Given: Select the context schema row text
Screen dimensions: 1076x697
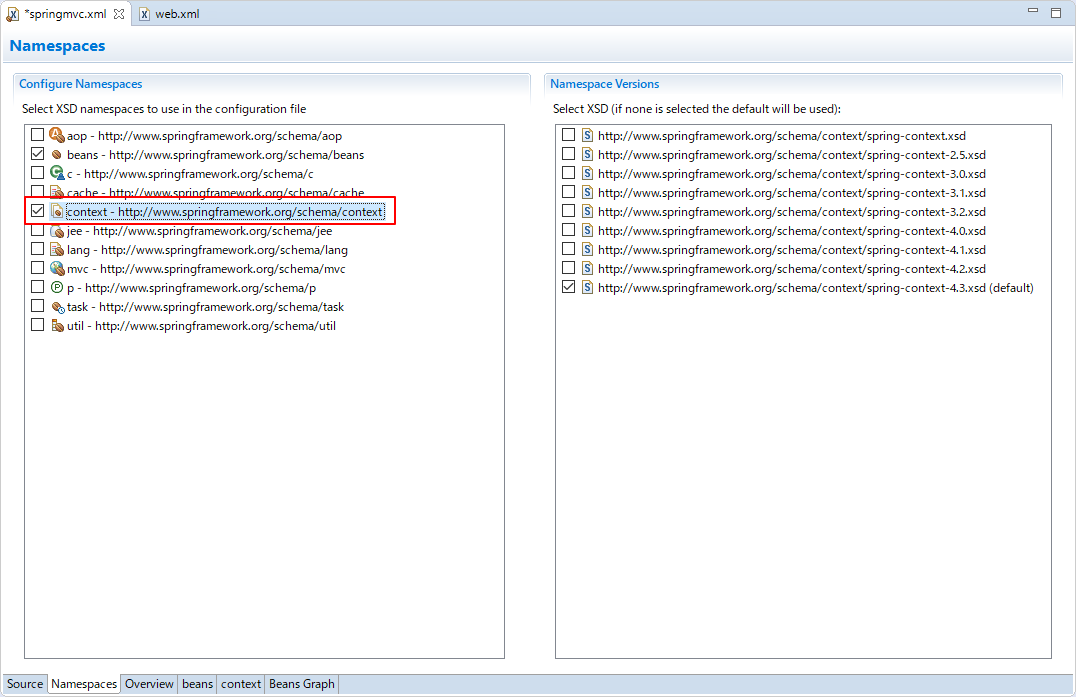Looking at the screenshot, I should pyautogui.click(x=224, y=212).
